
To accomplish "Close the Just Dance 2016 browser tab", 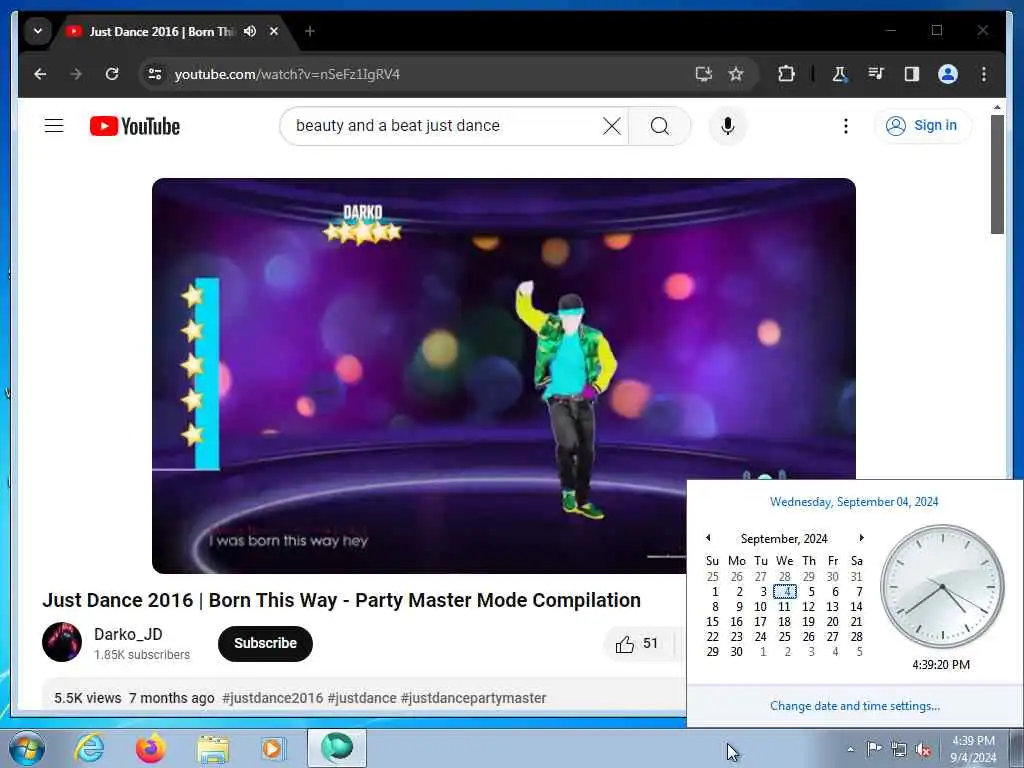I will pyautogui.click(x=274, y=31).
